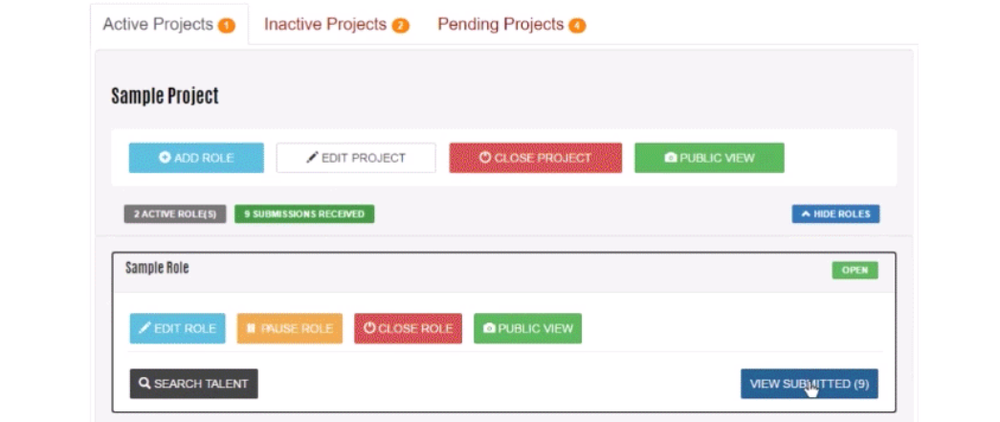1000x422 pixels.
Task: Click the plus icon on Add Role
Action: coord(165,158)
